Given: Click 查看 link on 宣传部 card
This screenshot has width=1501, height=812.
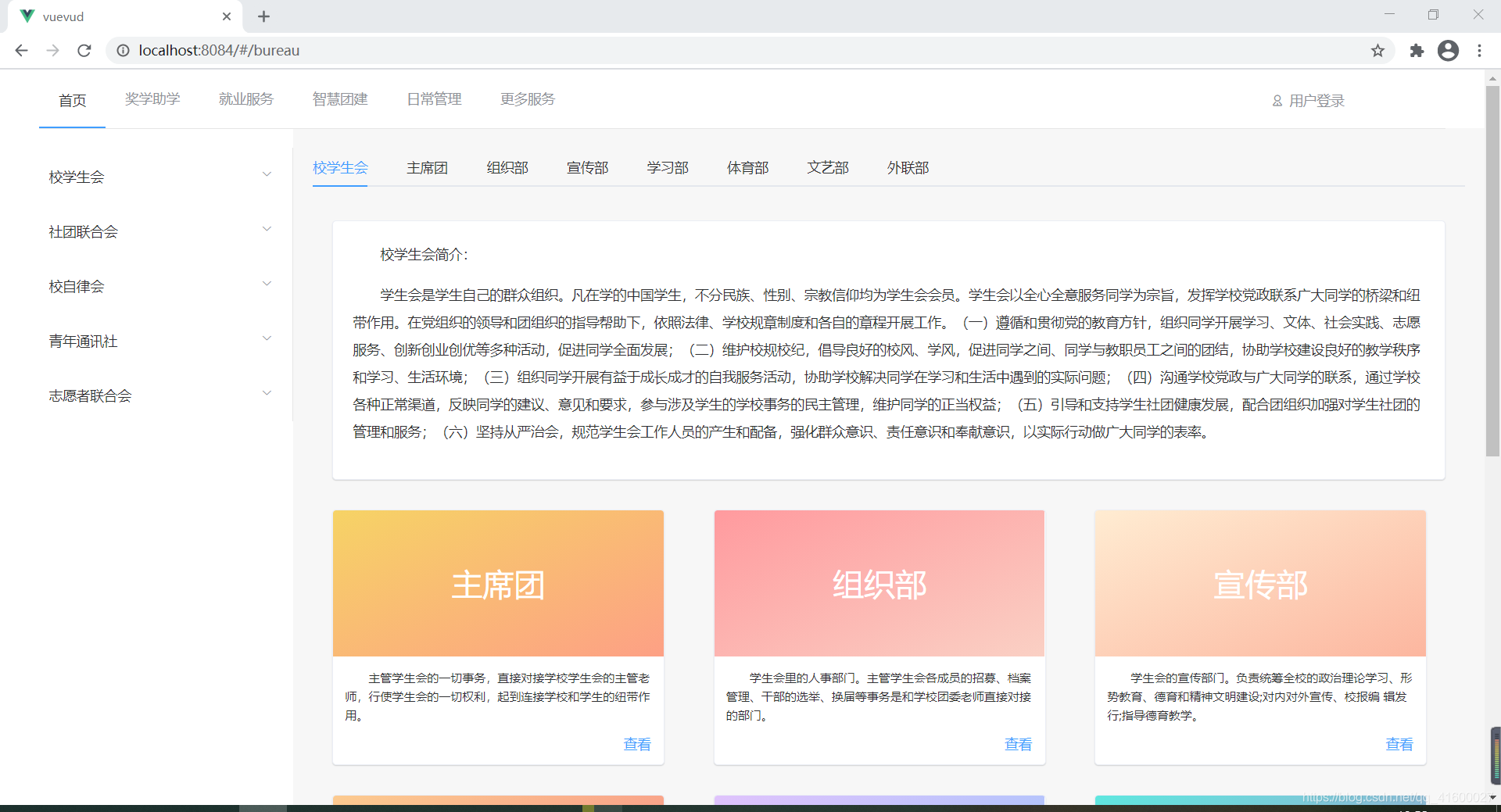Looking at the screenshot, I should click(x=1399, y=745).
